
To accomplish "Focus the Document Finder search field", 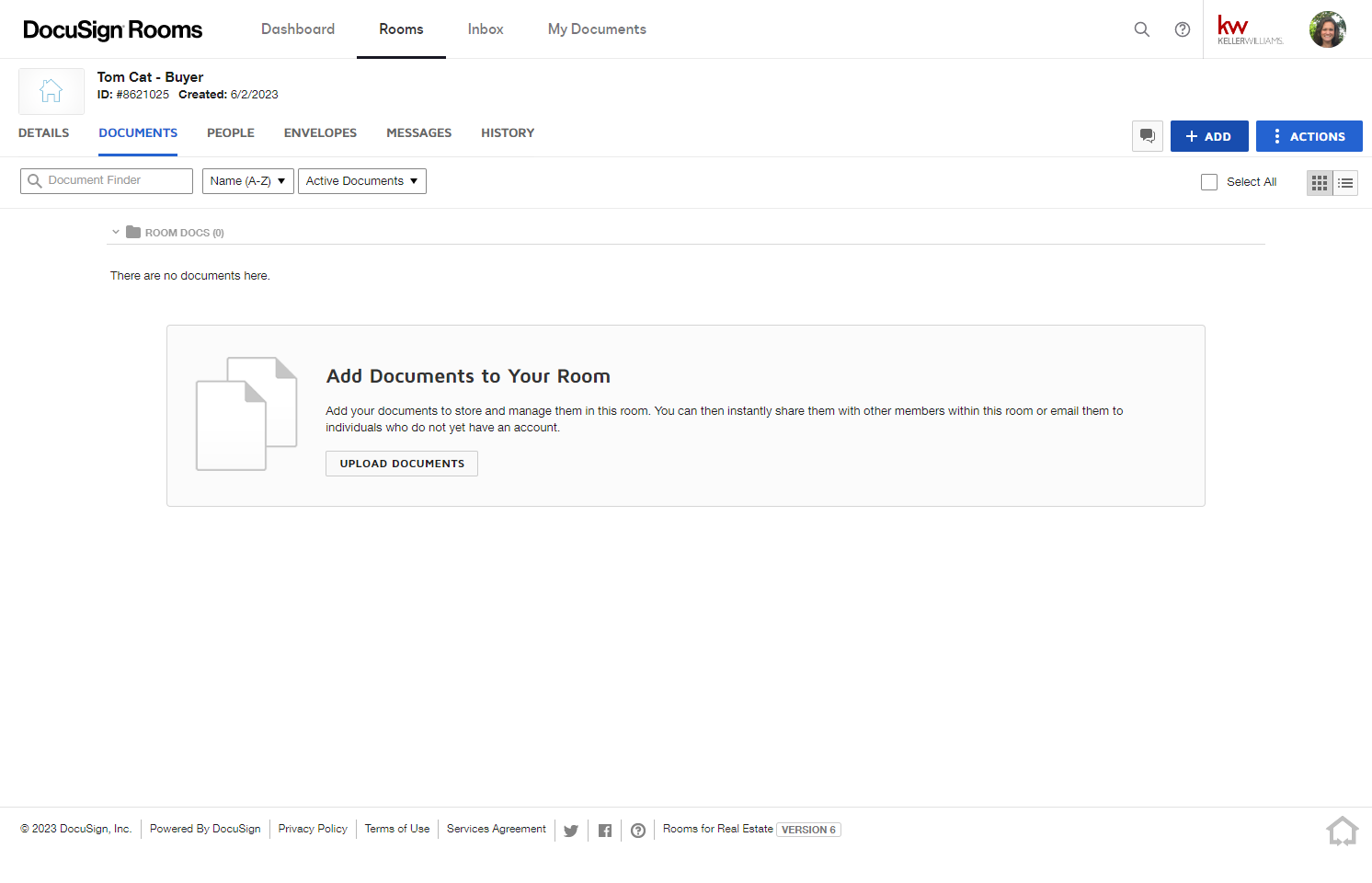I will [x=107, y=181].
